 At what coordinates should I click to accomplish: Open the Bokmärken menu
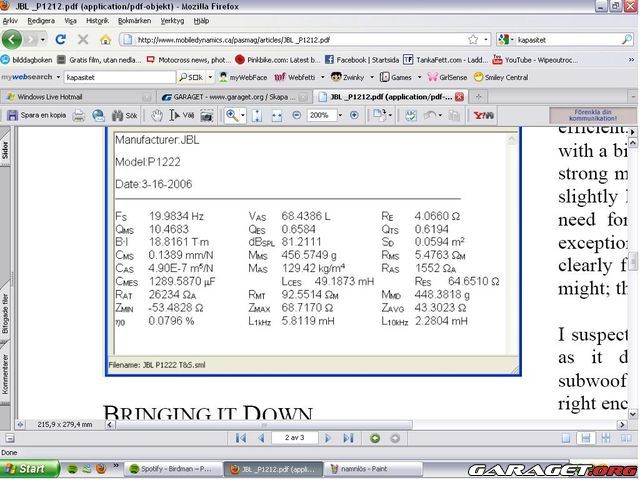[x=134, y=21]
